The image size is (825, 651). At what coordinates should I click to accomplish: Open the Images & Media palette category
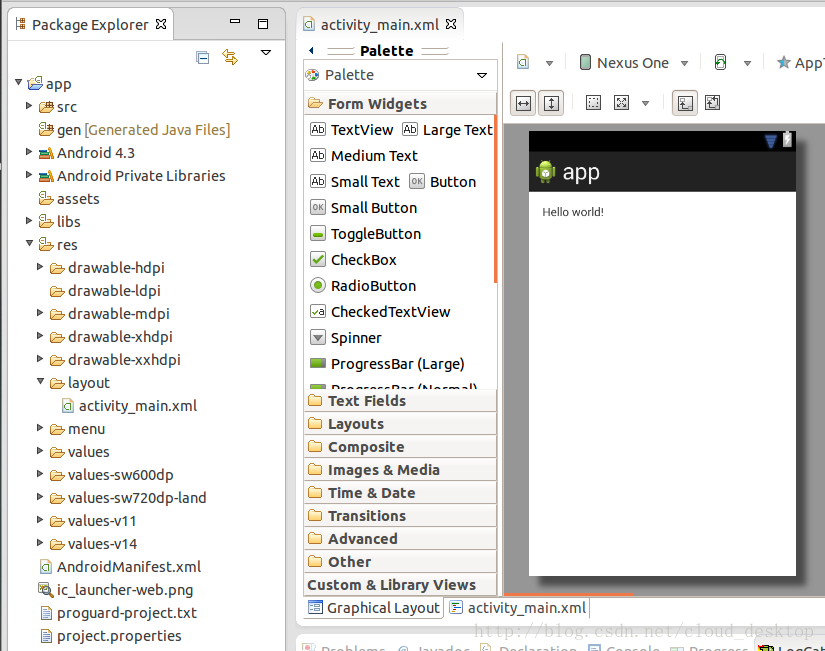[400, 470]
